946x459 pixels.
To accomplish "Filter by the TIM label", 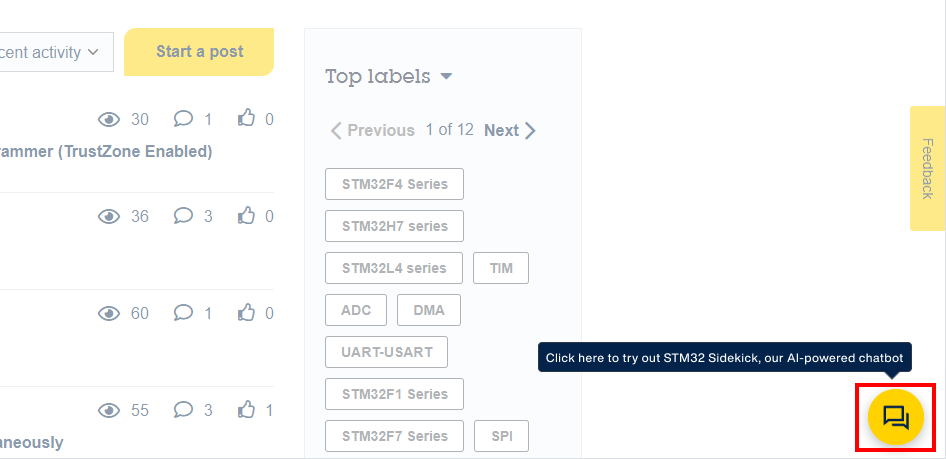I will pos(500,268).
